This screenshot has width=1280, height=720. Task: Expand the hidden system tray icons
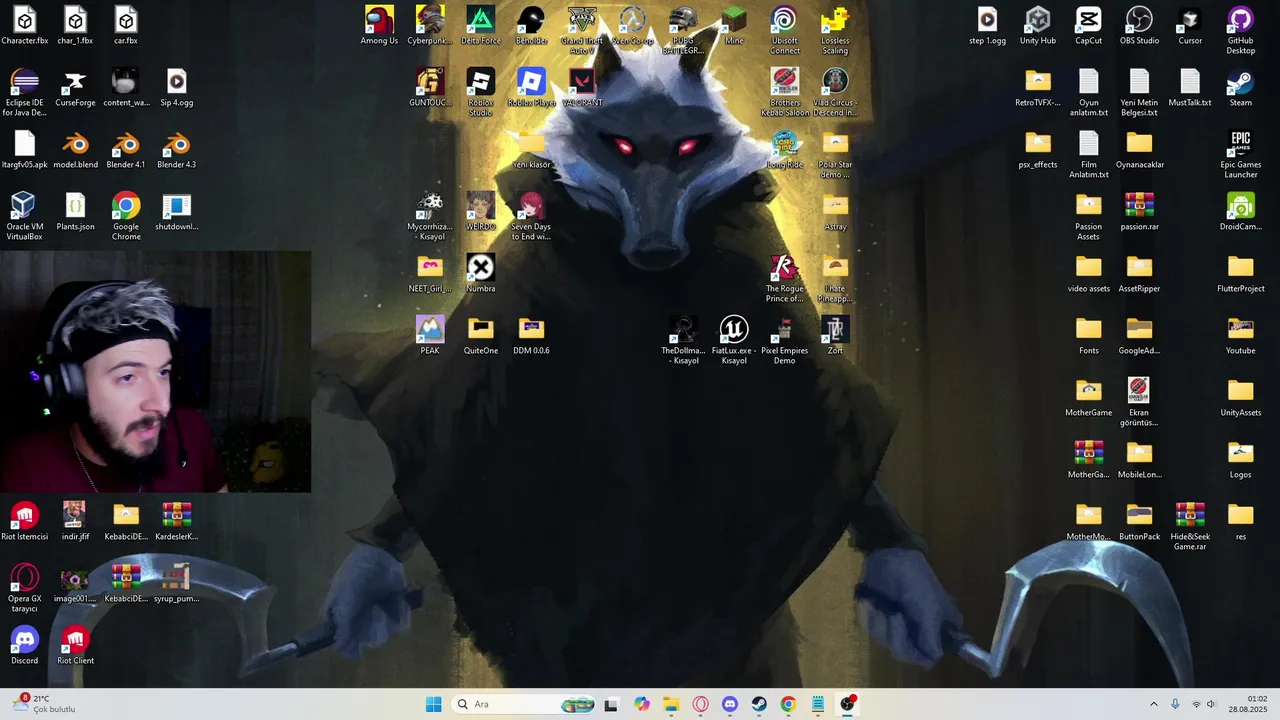[x=1153, y=704]
